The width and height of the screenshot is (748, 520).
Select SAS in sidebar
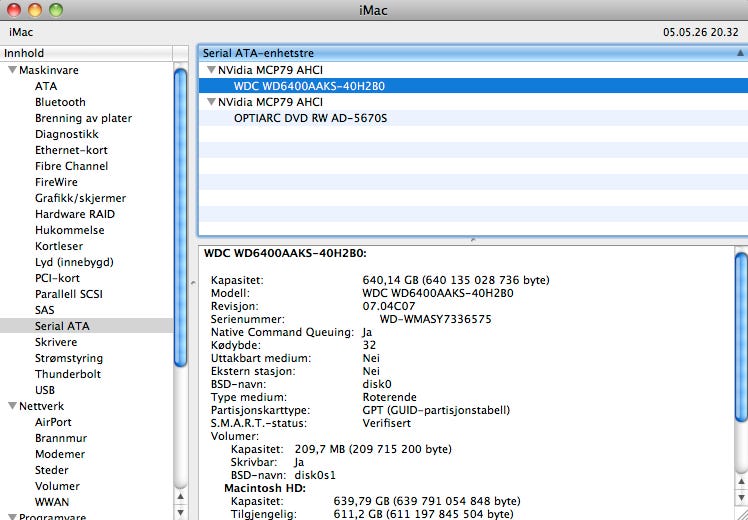[44, 310]
